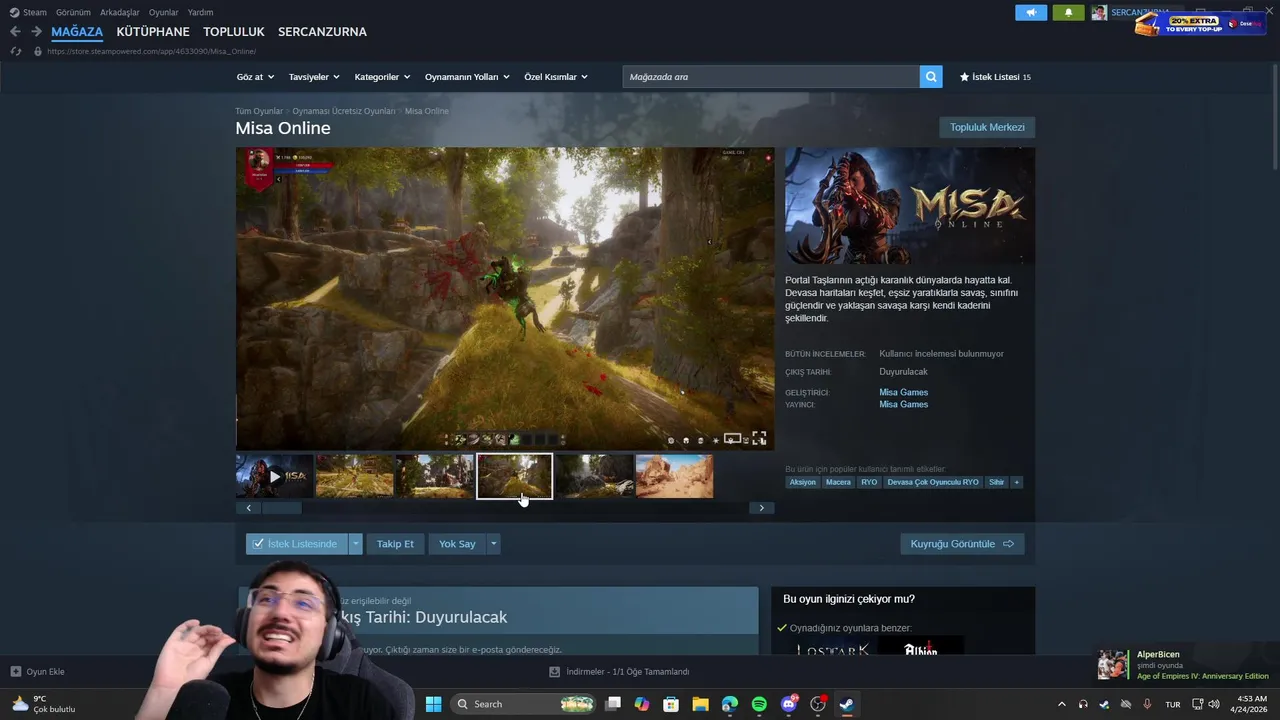1280x720 pixels.
Task: Open the weather widget showing 9°C
Action: 43,704
